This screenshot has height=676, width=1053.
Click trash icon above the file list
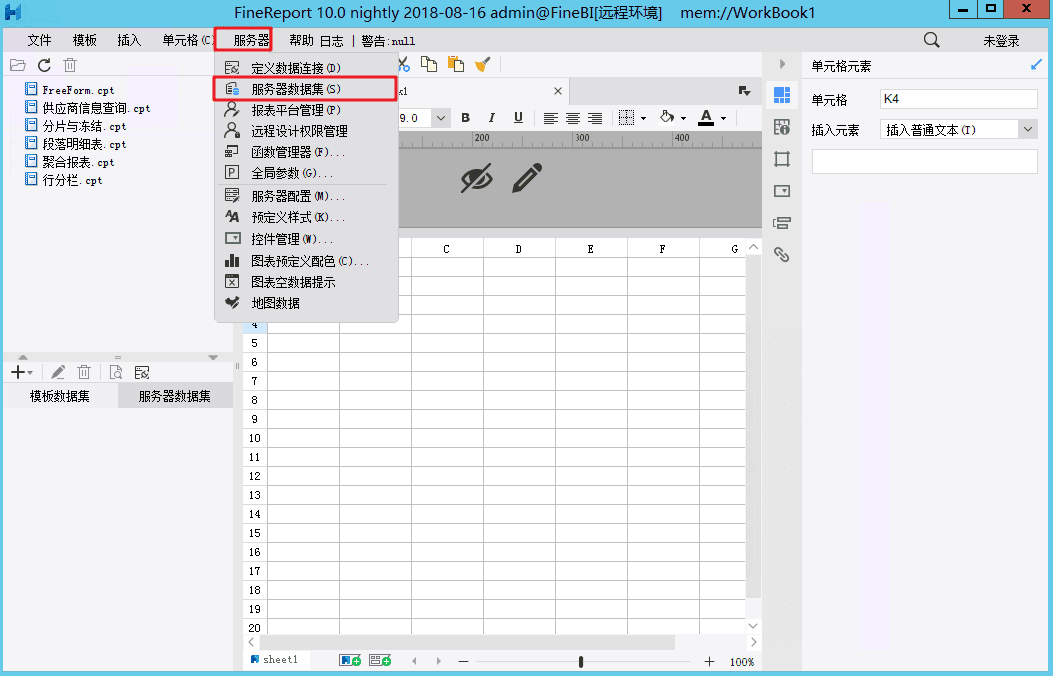[70, 65]
